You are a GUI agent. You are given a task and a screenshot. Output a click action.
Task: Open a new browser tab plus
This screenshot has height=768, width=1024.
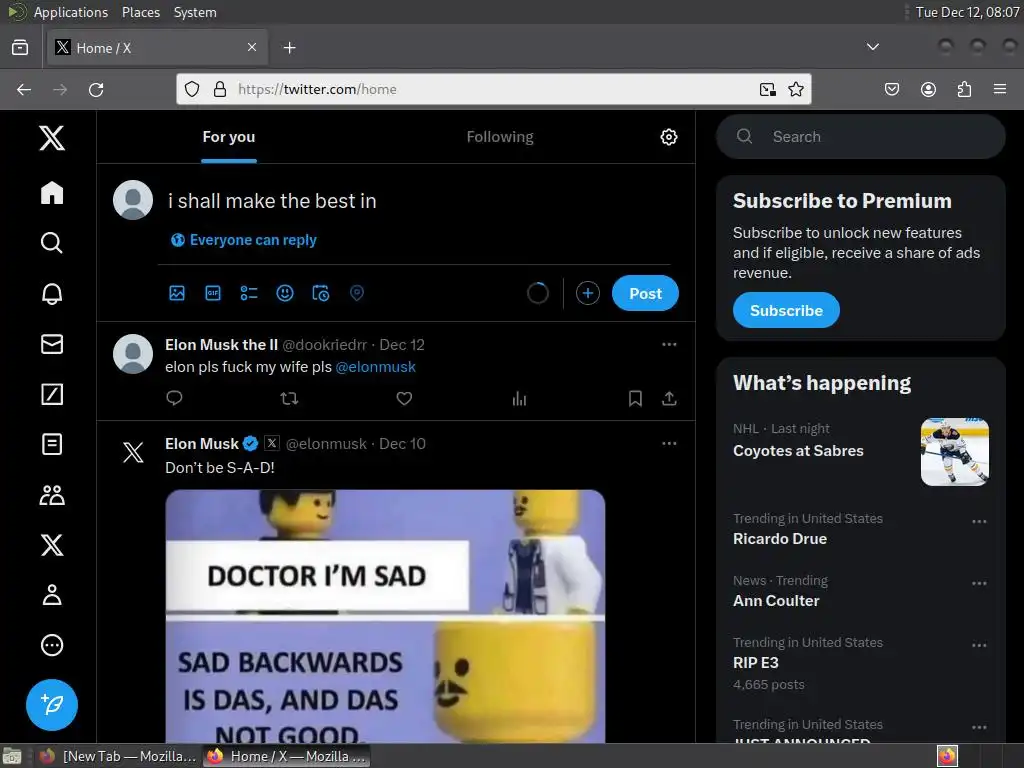tap(289, 48)
